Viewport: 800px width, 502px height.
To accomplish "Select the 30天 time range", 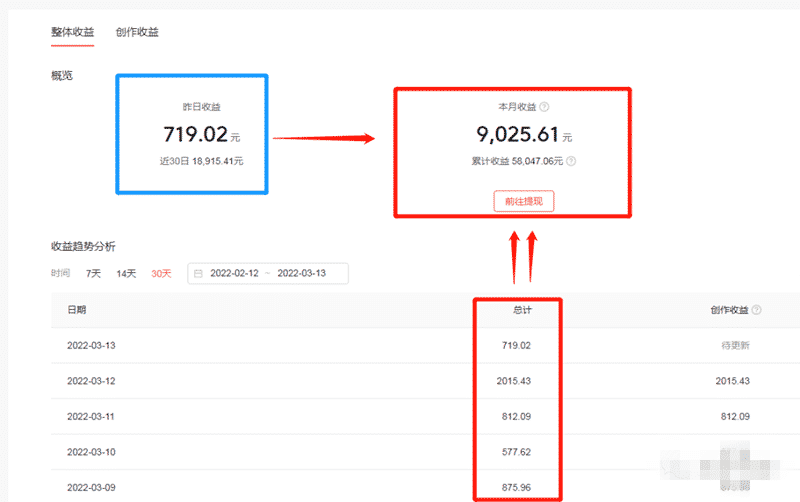I will [161, 273].
